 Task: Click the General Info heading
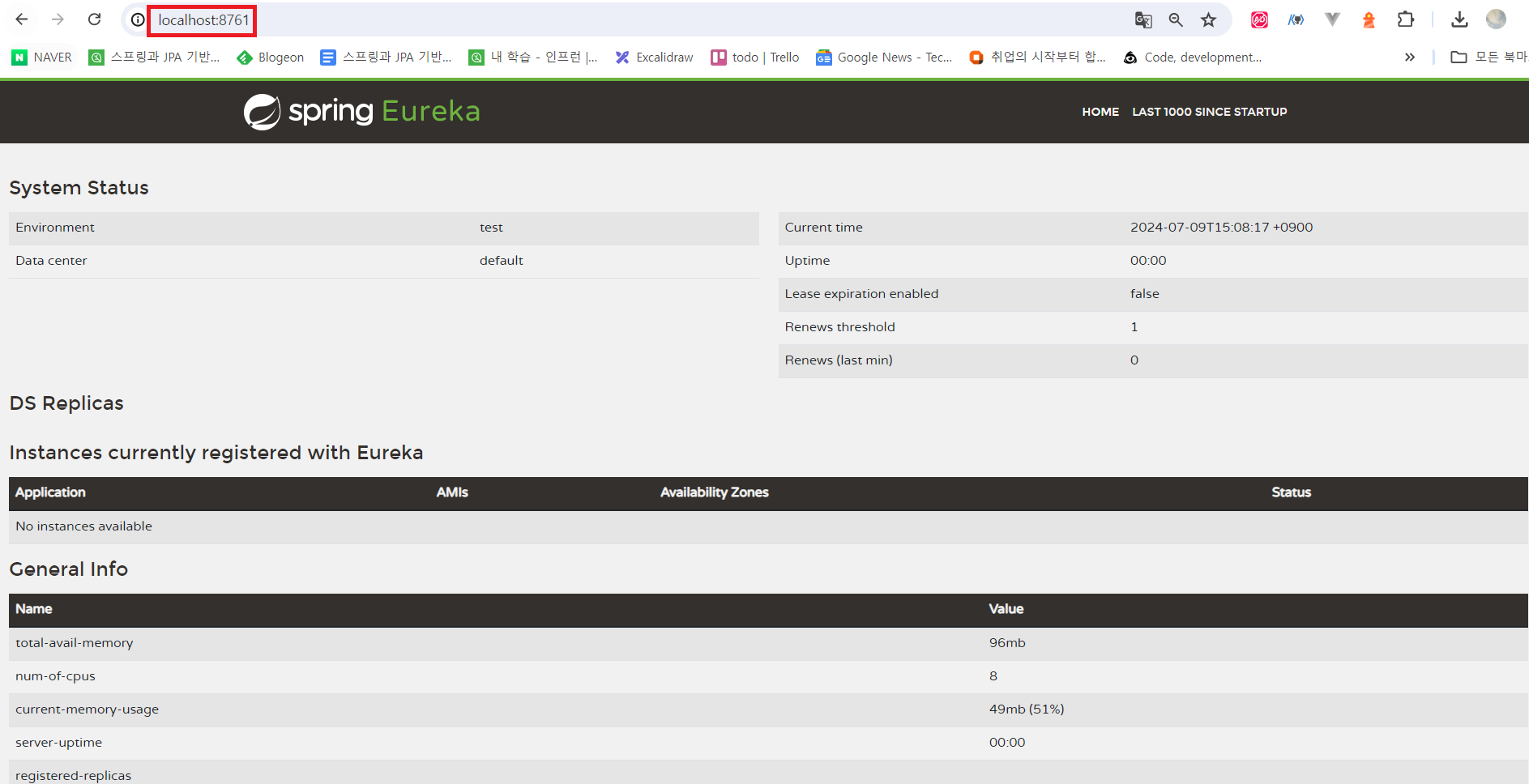(x=69, y=569)
